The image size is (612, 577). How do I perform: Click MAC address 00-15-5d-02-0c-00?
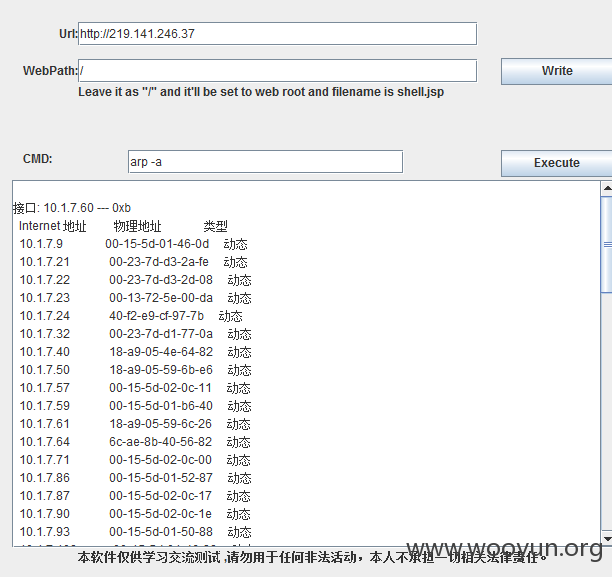coord(160,459)
